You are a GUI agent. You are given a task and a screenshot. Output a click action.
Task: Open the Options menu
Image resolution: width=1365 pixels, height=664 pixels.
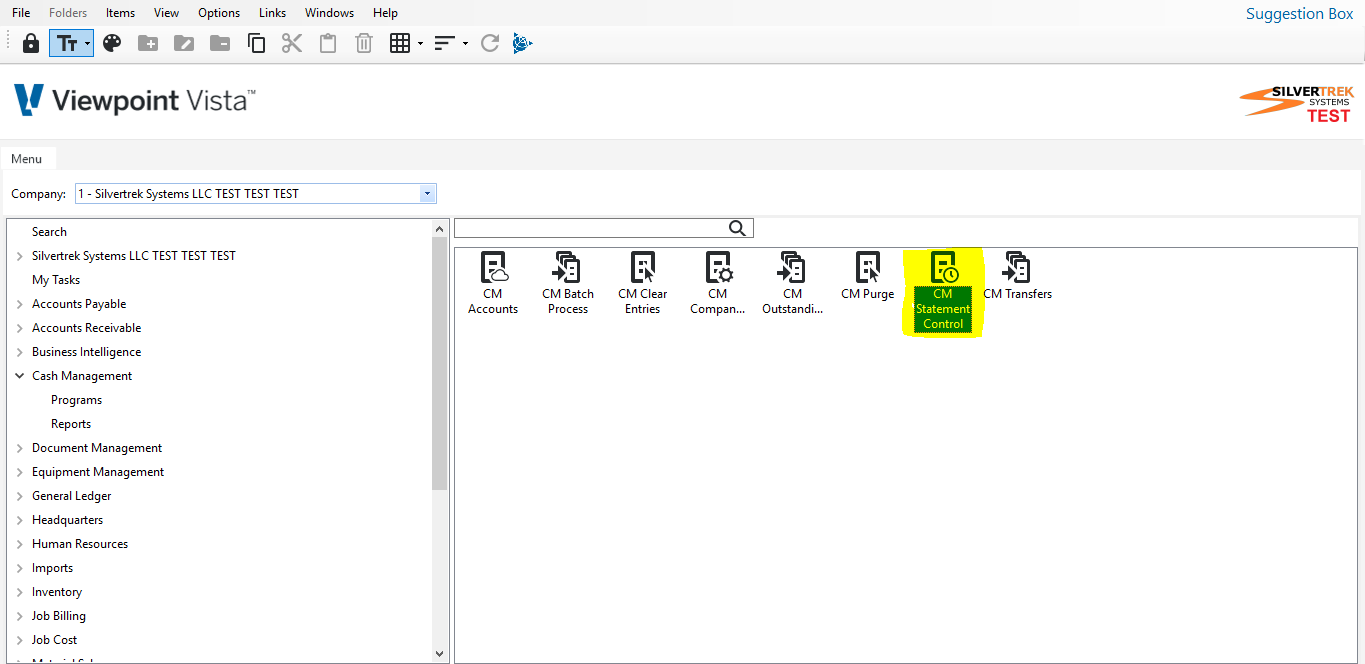coord(219,13)
